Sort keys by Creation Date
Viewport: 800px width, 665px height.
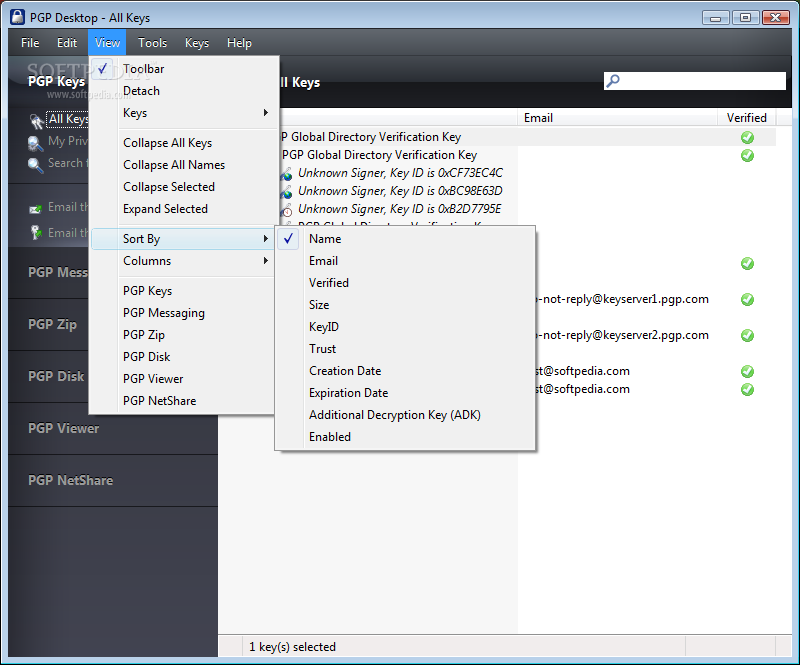tap(405, 371)
